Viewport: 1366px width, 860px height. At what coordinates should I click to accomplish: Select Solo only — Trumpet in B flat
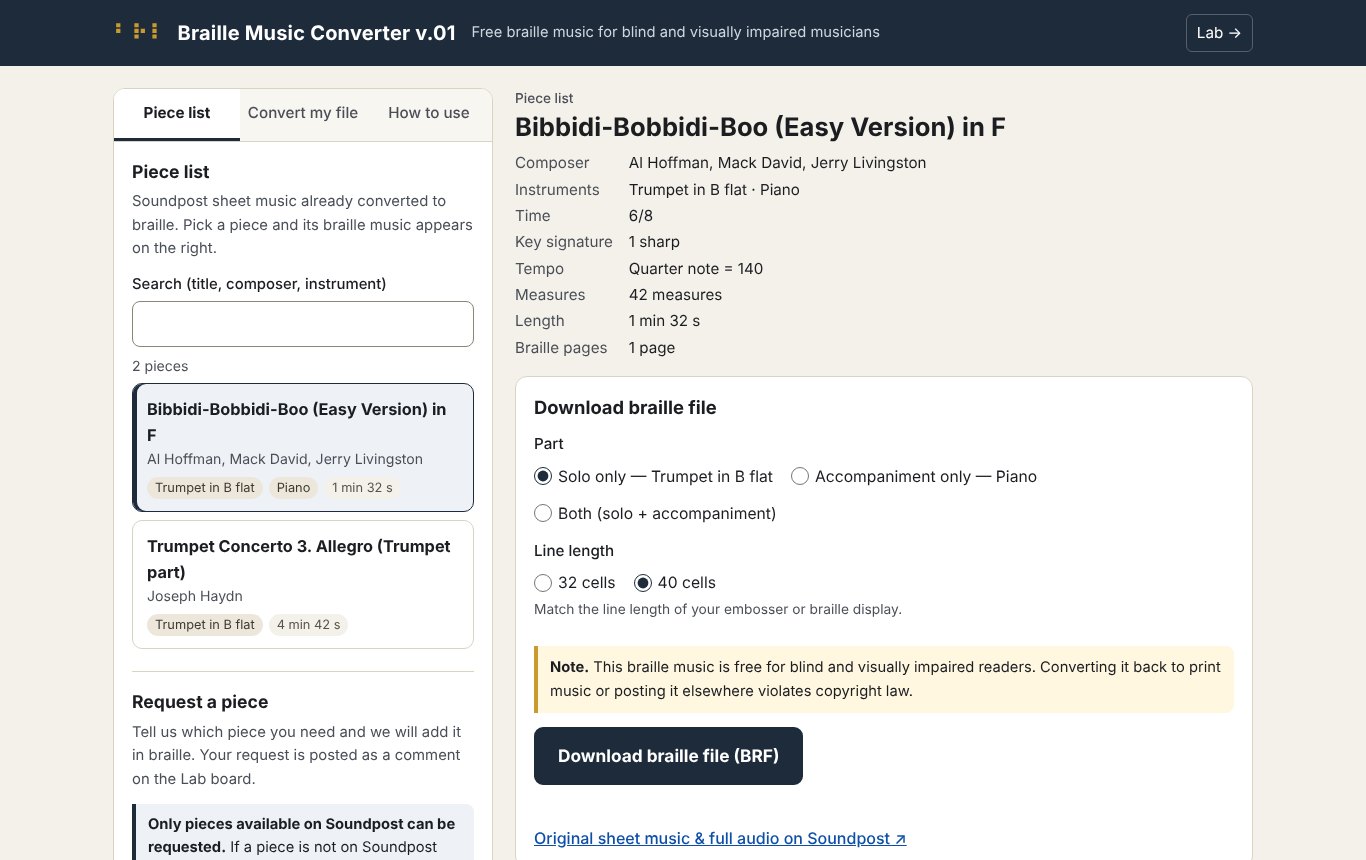653,477
